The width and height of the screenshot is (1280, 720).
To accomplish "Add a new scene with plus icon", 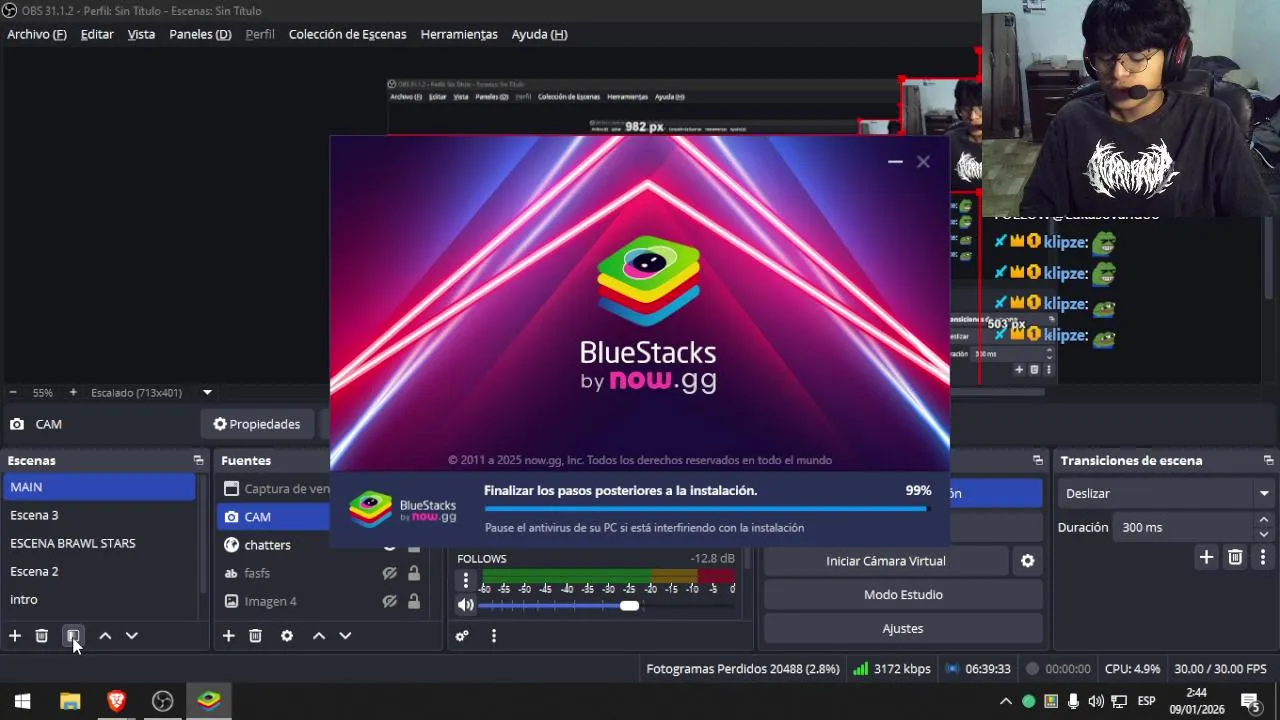I will tap(15, 636).
